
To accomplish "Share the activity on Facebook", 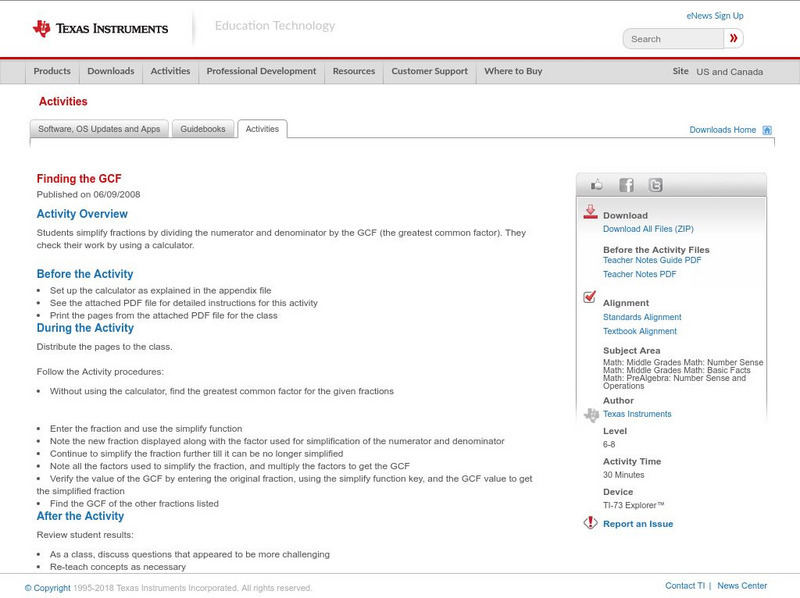I will click(x=626, y=185).
